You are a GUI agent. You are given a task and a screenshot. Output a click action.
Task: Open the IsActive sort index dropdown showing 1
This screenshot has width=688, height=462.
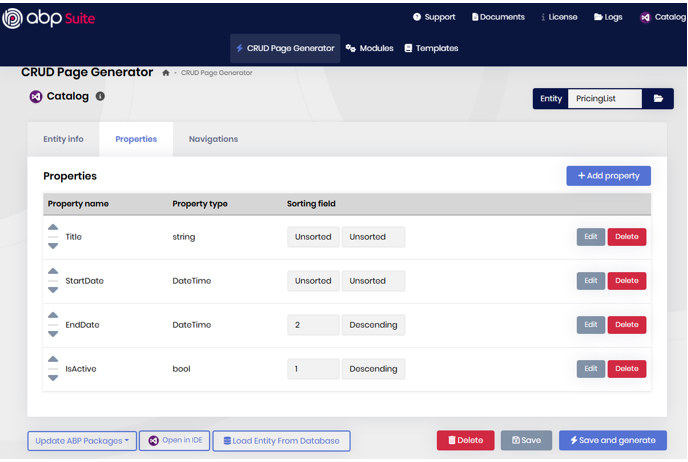313,369
